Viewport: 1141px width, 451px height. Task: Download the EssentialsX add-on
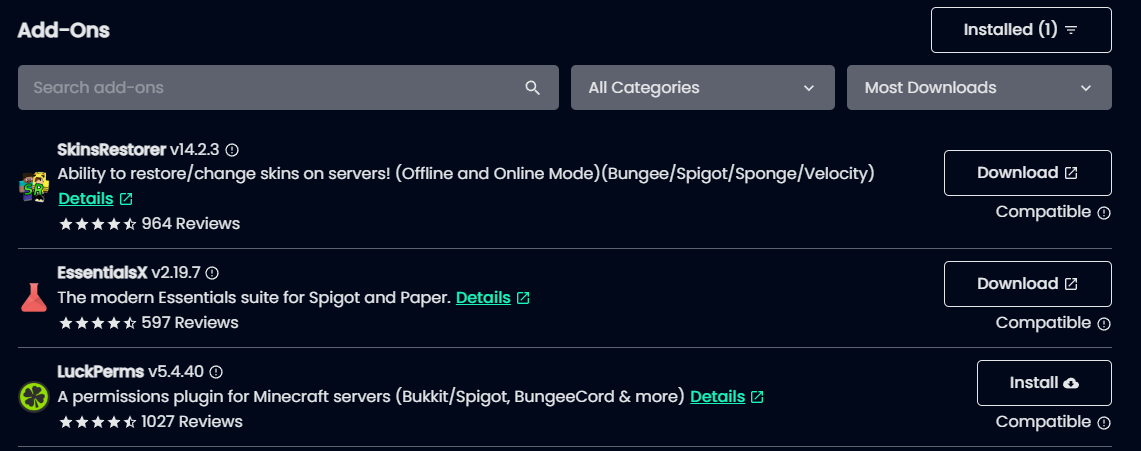[1027, 284]
